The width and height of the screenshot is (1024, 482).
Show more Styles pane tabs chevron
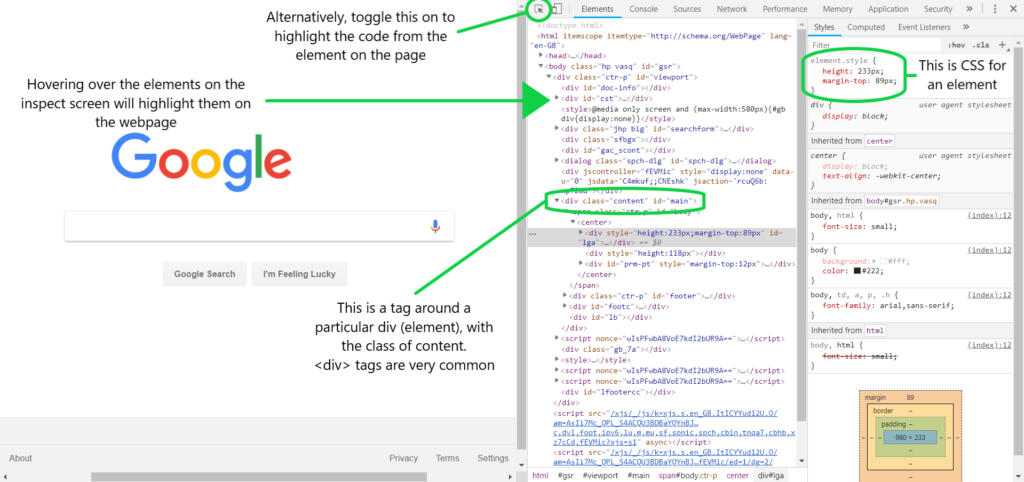point(966,27)
